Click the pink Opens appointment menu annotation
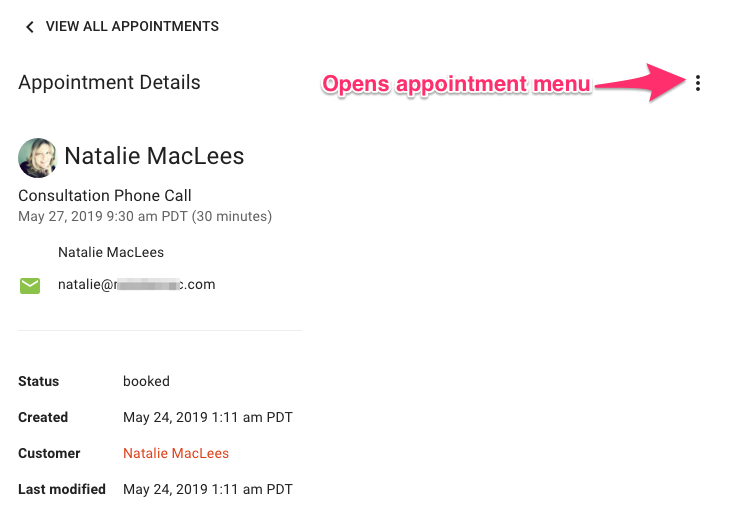 coord(456,84)
